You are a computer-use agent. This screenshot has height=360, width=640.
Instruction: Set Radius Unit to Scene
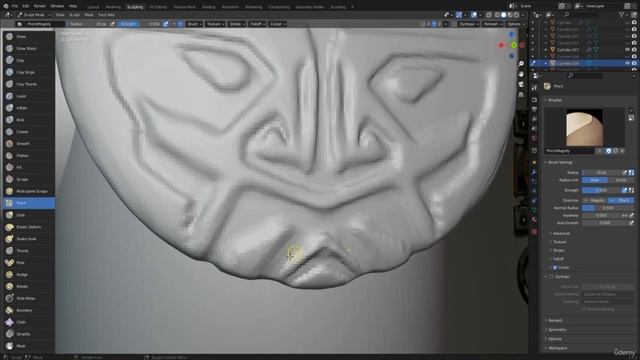pos(621,180)
